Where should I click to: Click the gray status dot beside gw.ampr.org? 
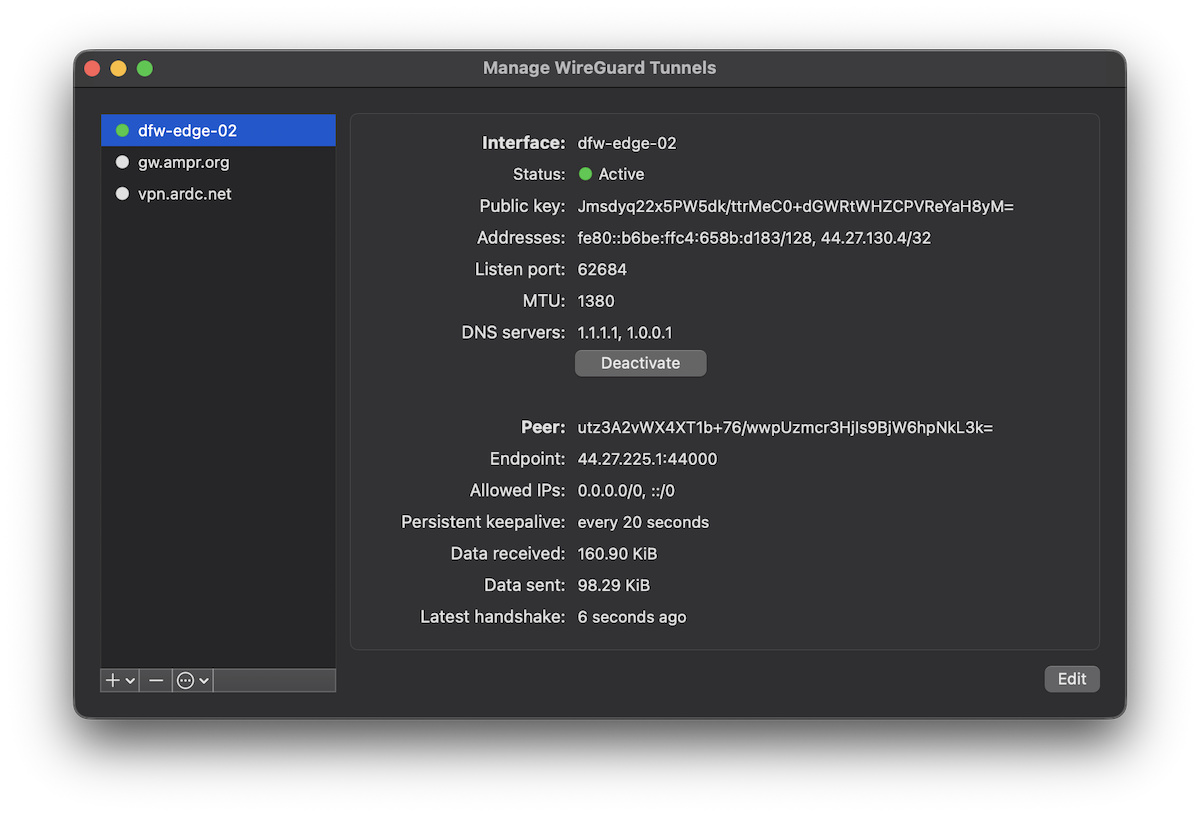tap(123, 162)
